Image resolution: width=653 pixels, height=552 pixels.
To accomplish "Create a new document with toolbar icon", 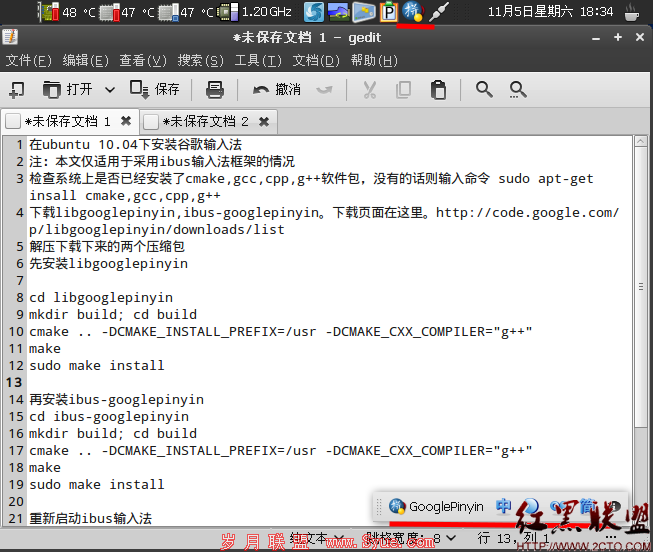I will pyautogui.click(x=16, y=90).
